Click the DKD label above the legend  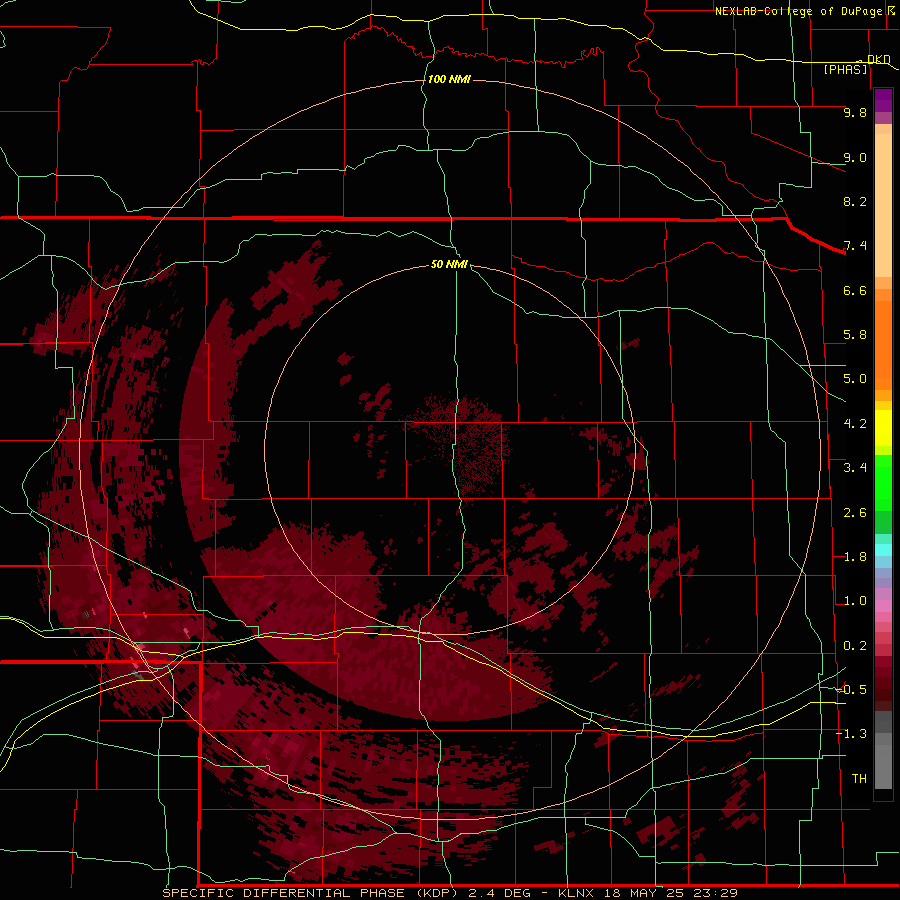[879, 59]
